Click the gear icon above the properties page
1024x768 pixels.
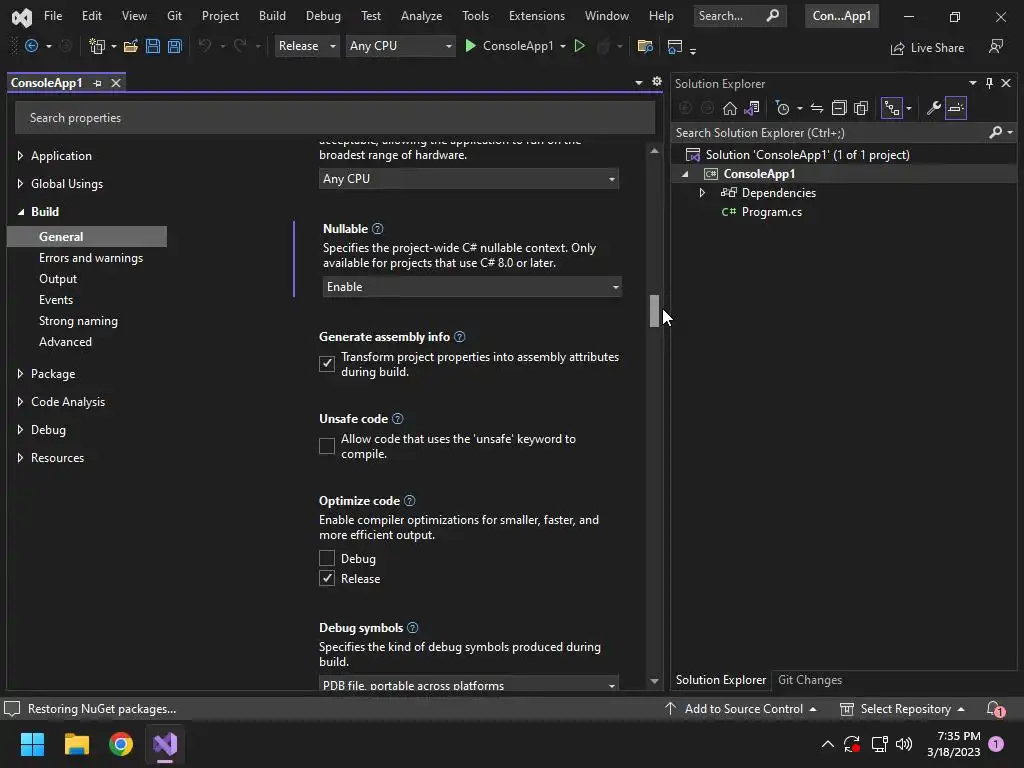click(656, 82)
